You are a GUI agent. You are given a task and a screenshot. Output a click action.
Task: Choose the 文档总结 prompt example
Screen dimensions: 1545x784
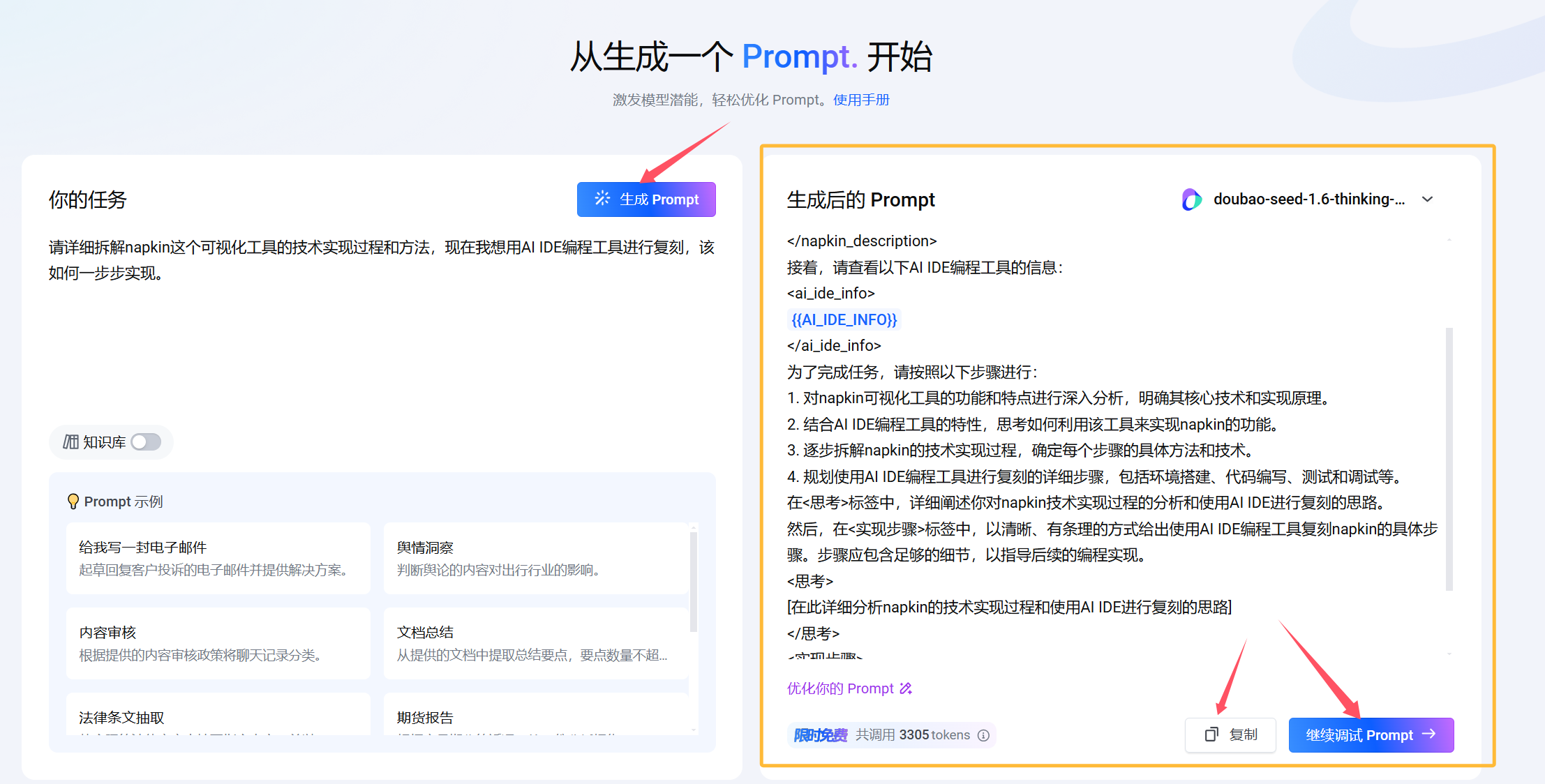click(x=536, y=643)
